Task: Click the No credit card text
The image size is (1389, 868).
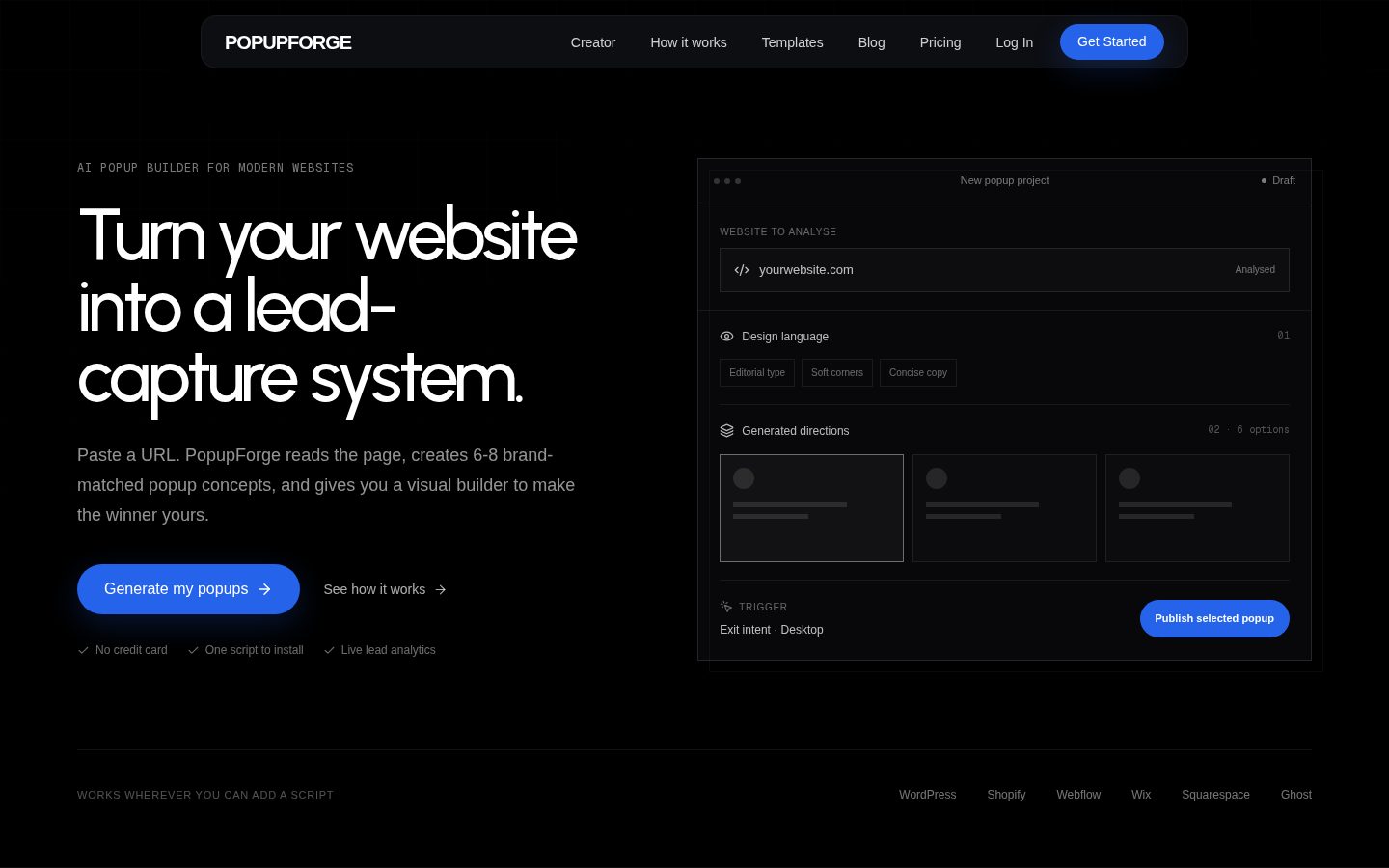Action: (x=131, y=650)
